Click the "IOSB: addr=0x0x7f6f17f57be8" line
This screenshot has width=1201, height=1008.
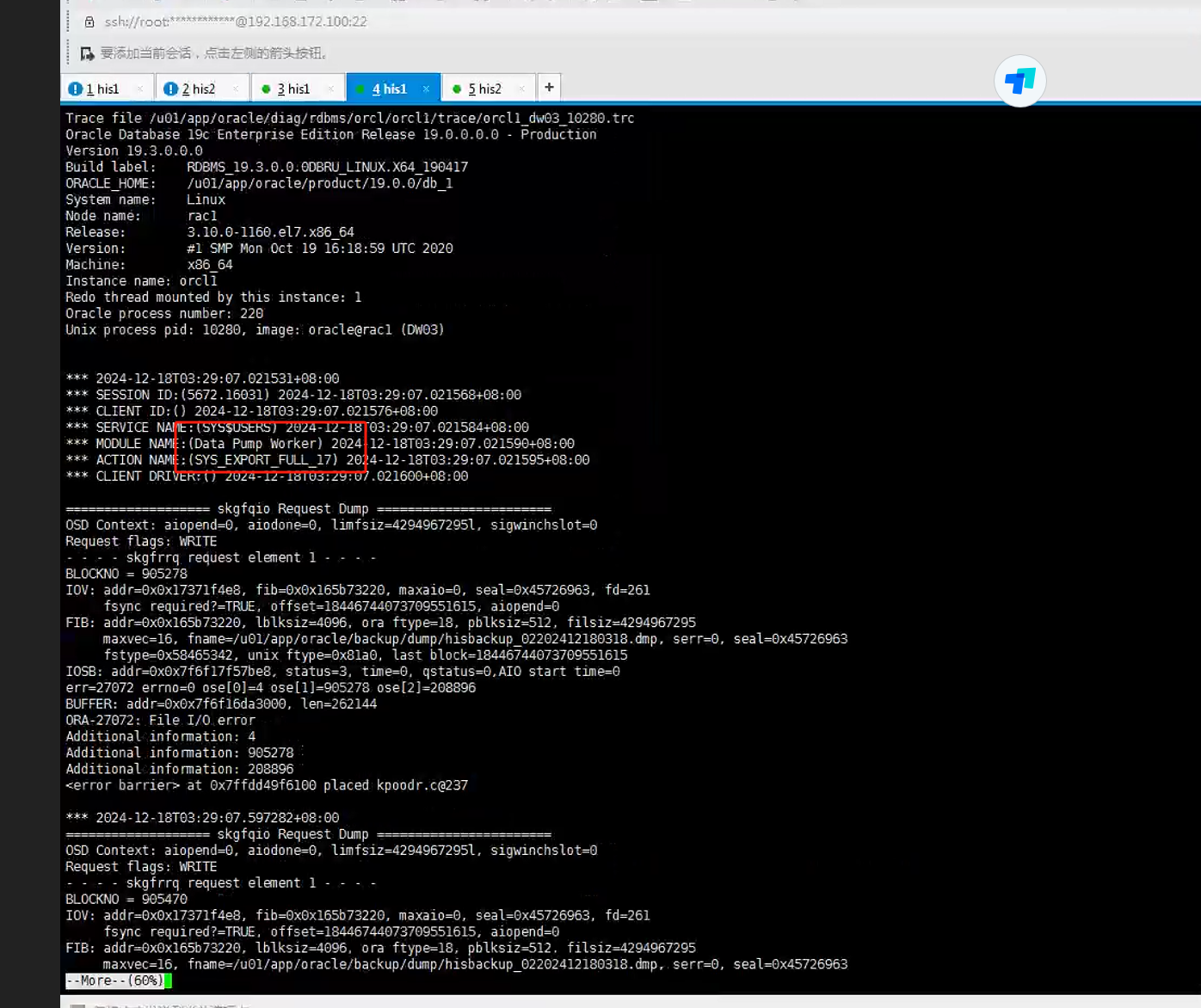coord(342,672)
